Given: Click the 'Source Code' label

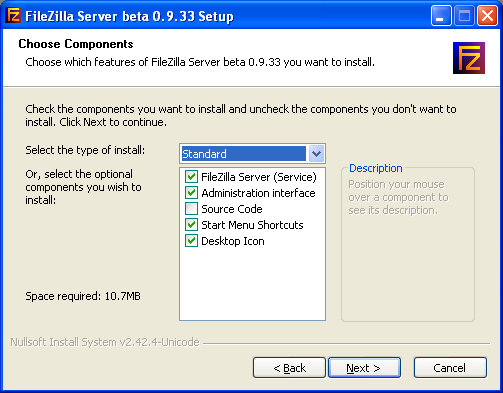Looking at the screenshot, I should pos(232,209).
